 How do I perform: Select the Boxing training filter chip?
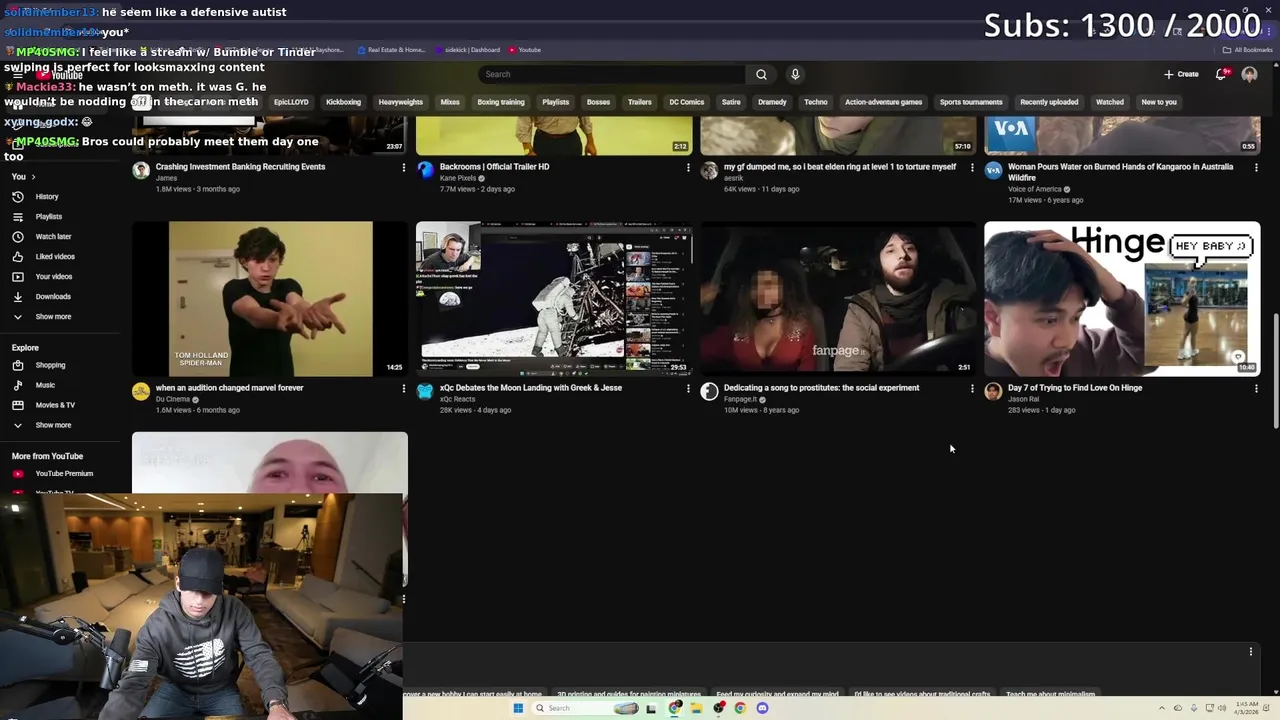pos(501,102)
